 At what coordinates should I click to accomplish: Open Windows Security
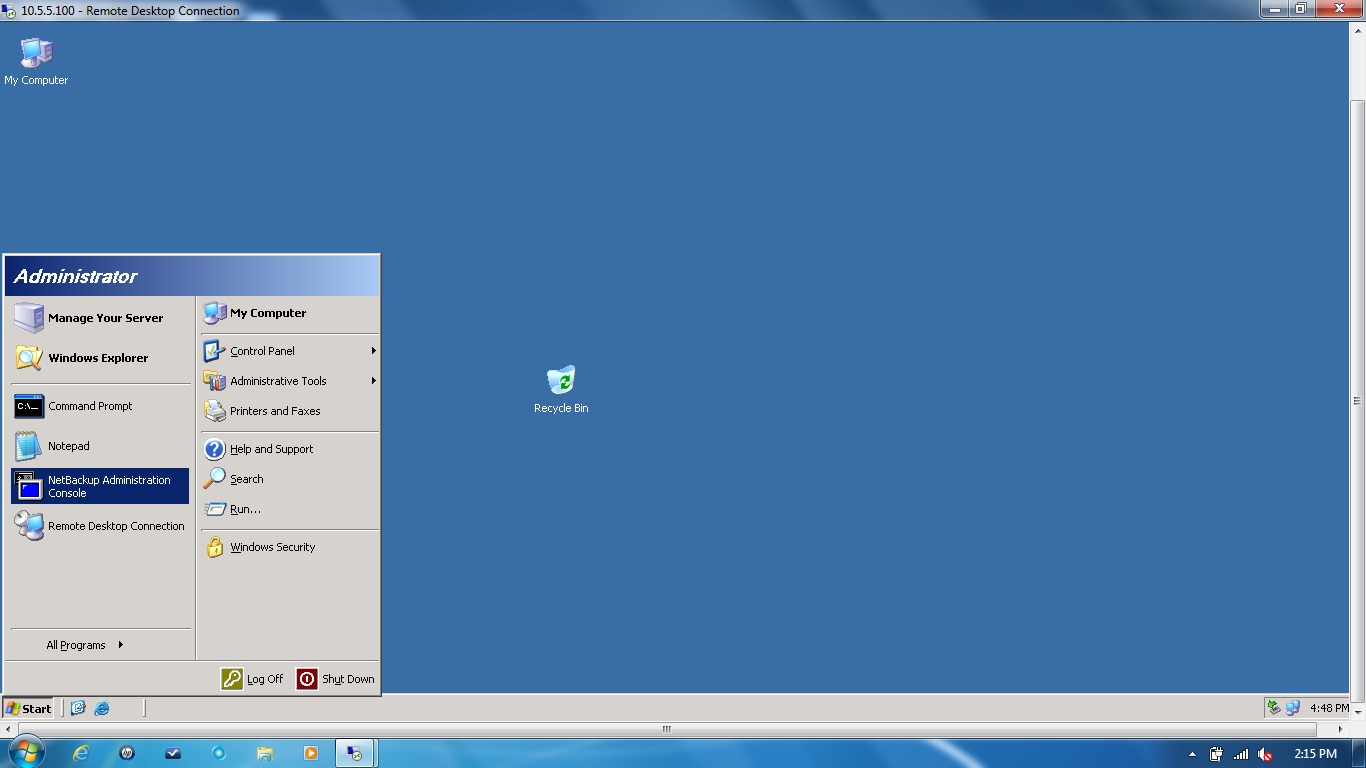pos(289,547)
